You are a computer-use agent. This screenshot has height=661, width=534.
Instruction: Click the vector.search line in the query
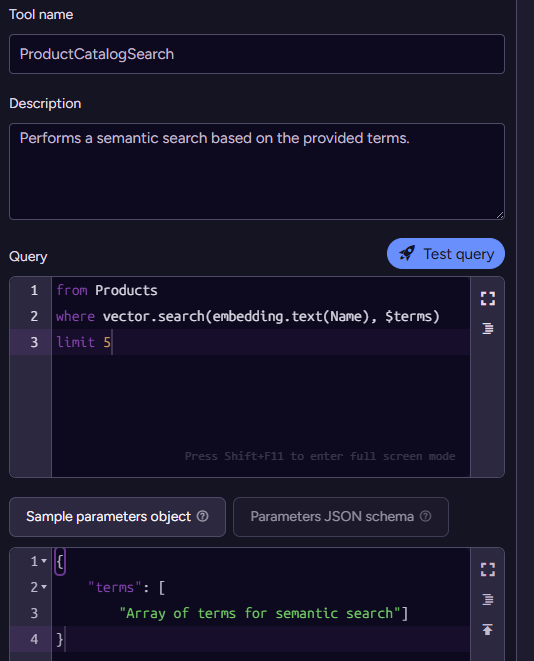pyautogui.click(x=248, y=316)
